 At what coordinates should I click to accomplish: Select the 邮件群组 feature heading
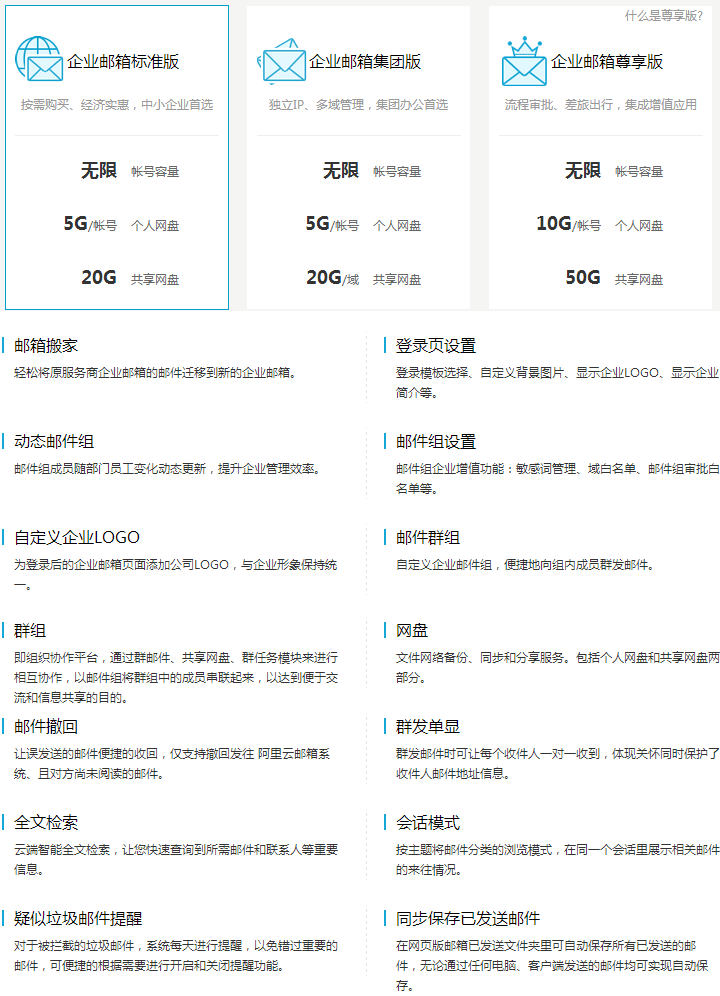click(427, 537)
